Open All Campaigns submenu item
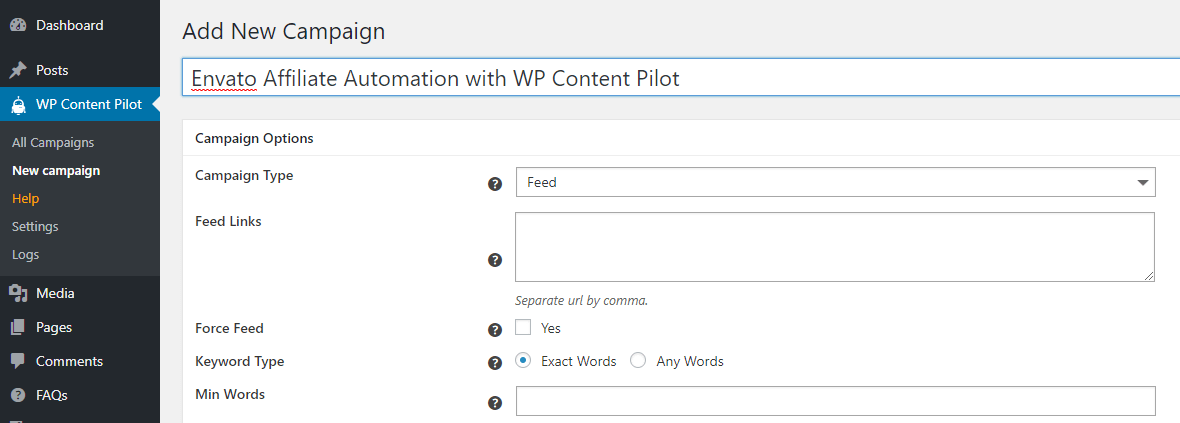Image resolution: width=1180 pixels, height=423 pixels. pyautogui.click(x=53, y=142)
